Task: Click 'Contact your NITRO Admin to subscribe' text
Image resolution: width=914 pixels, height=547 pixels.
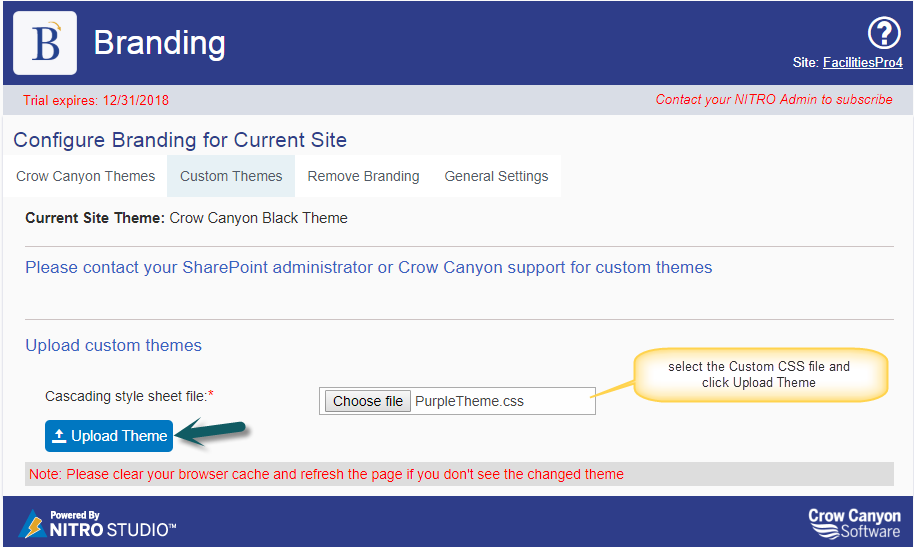Action: point(773,99)
